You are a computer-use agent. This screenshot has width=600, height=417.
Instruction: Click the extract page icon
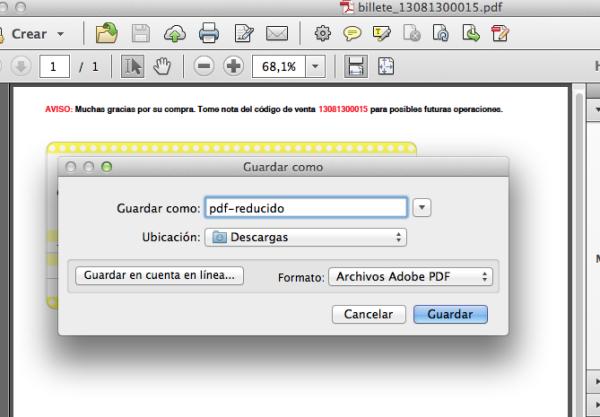(471, 33)
